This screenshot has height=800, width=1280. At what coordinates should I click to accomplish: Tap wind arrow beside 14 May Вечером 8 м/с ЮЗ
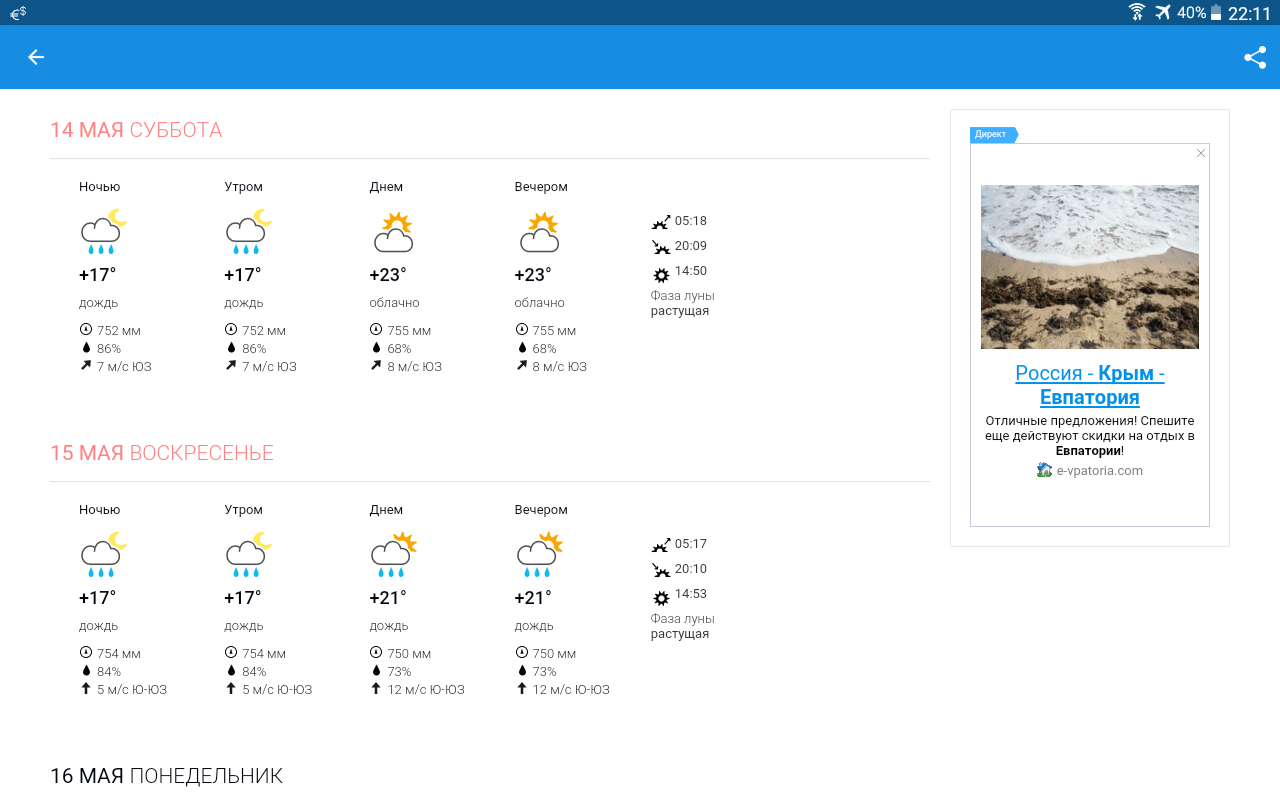[x=521, y=366]
